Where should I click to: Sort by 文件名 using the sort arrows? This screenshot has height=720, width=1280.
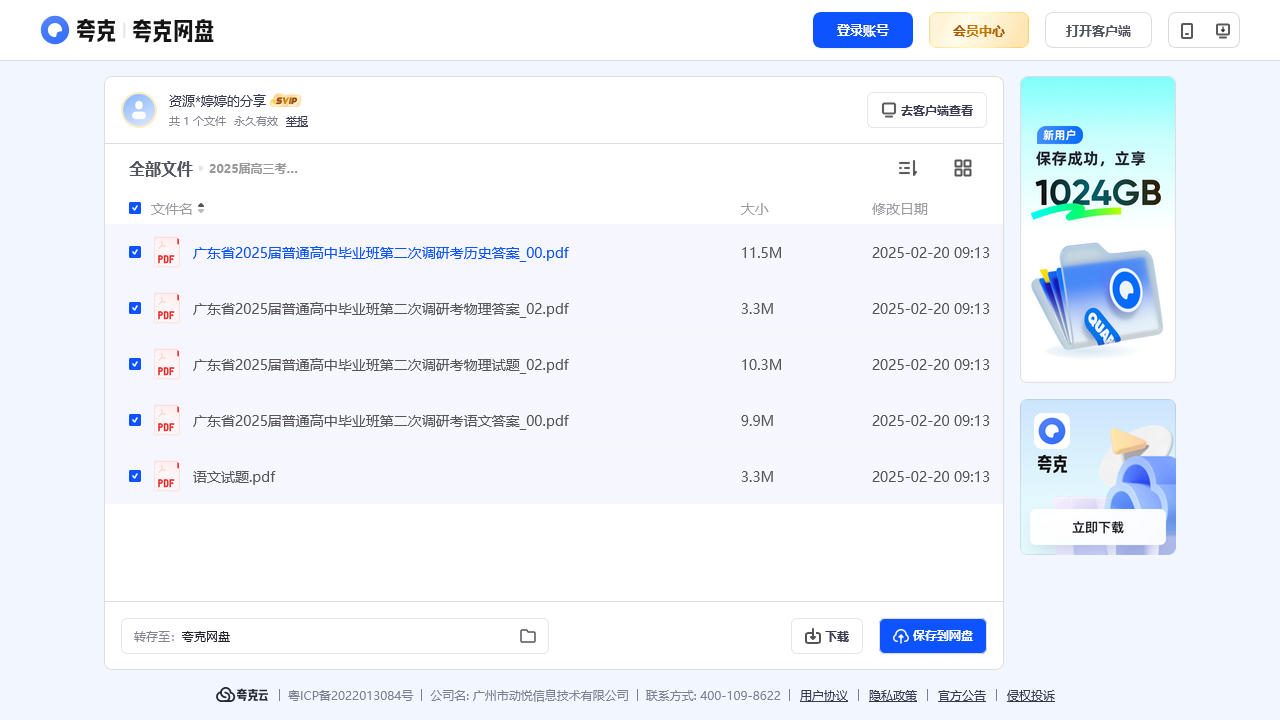pyautogui.click(x=201, y=208)
